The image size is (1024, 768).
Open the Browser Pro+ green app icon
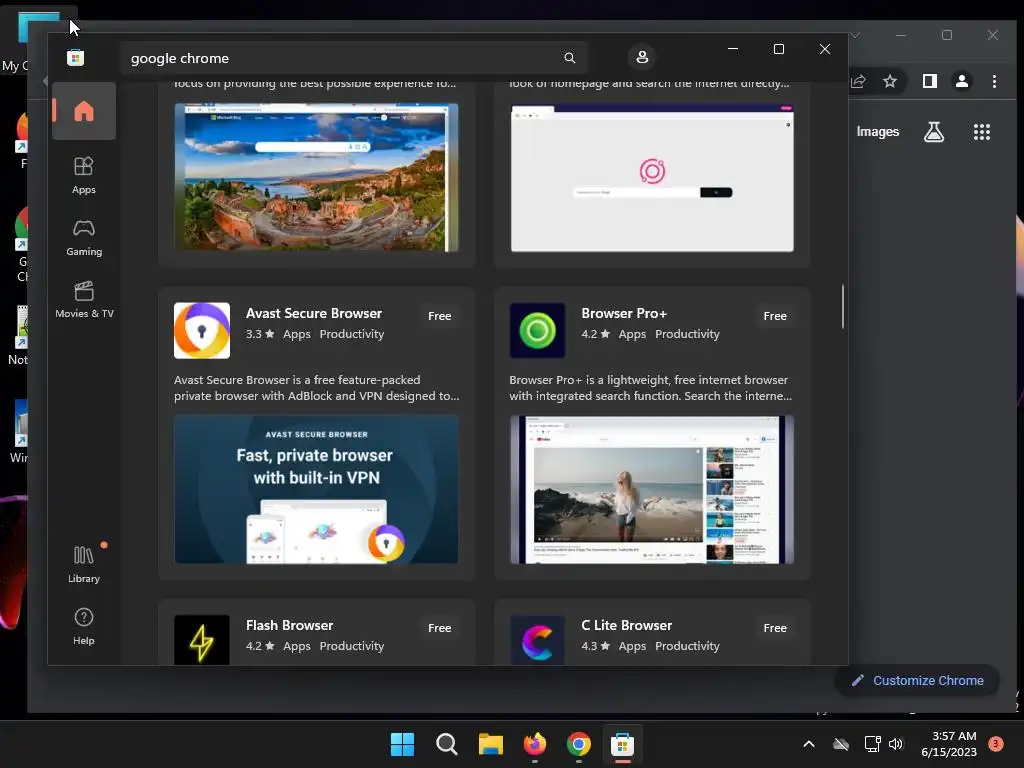(x=537, y=330)
